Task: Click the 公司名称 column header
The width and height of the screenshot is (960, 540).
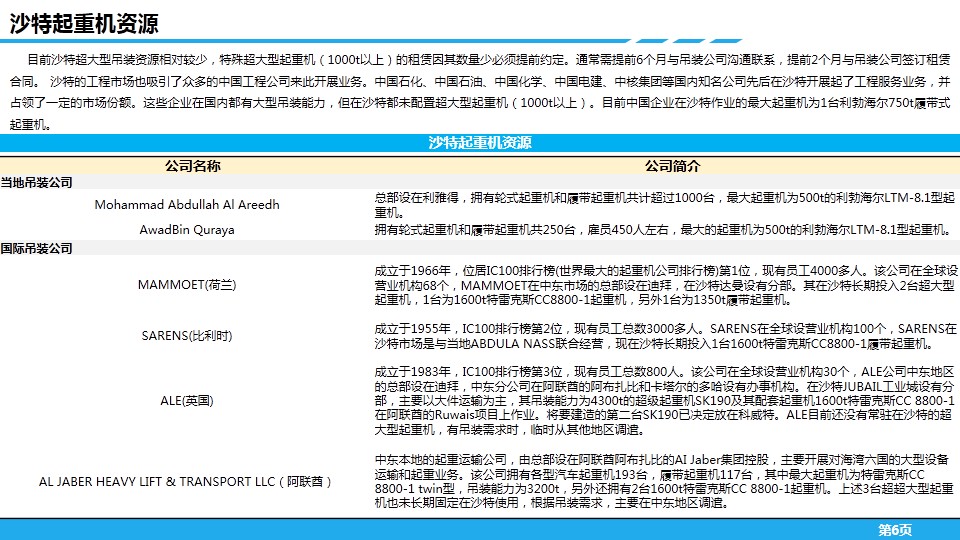Action: pos(192,166)
